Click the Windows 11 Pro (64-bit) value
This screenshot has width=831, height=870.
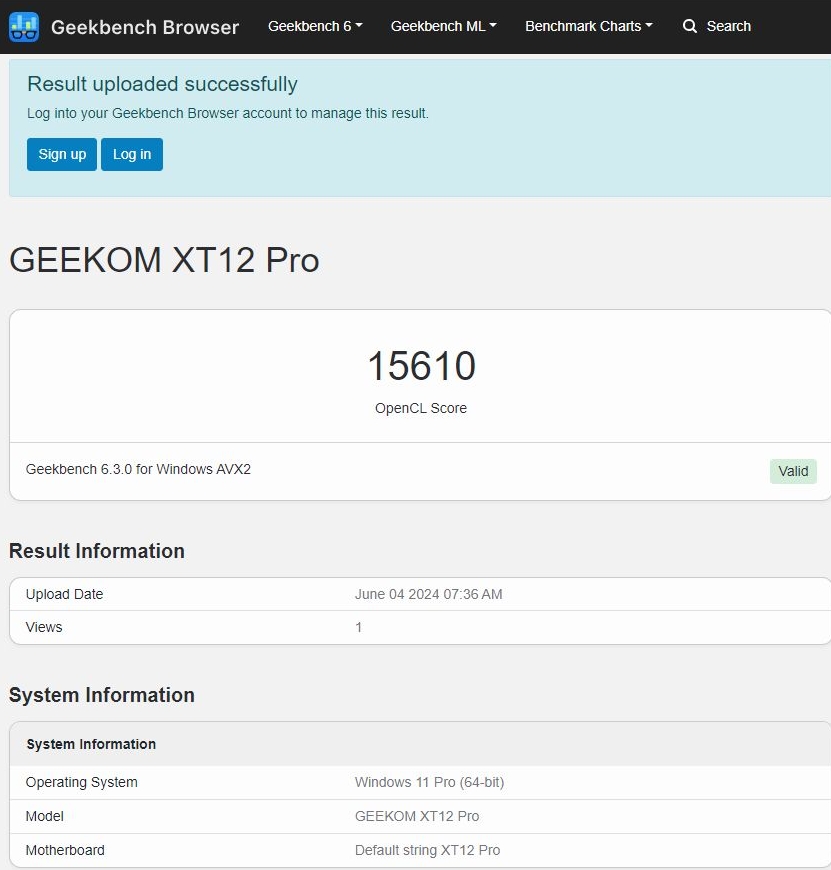click(429, 782)
